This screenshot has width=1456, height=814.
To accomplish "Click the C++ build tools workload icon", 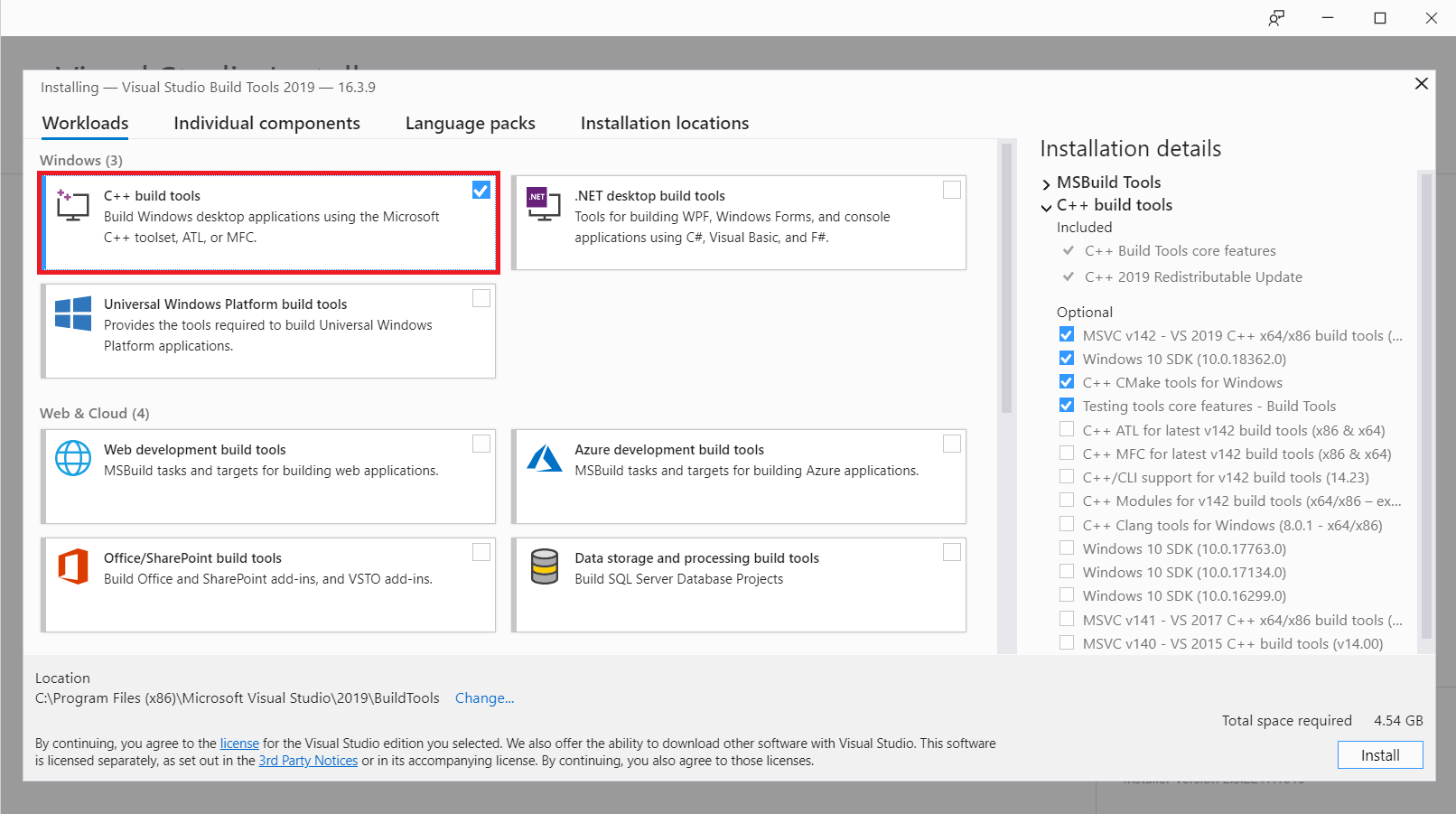I will (x=72, y=206).
